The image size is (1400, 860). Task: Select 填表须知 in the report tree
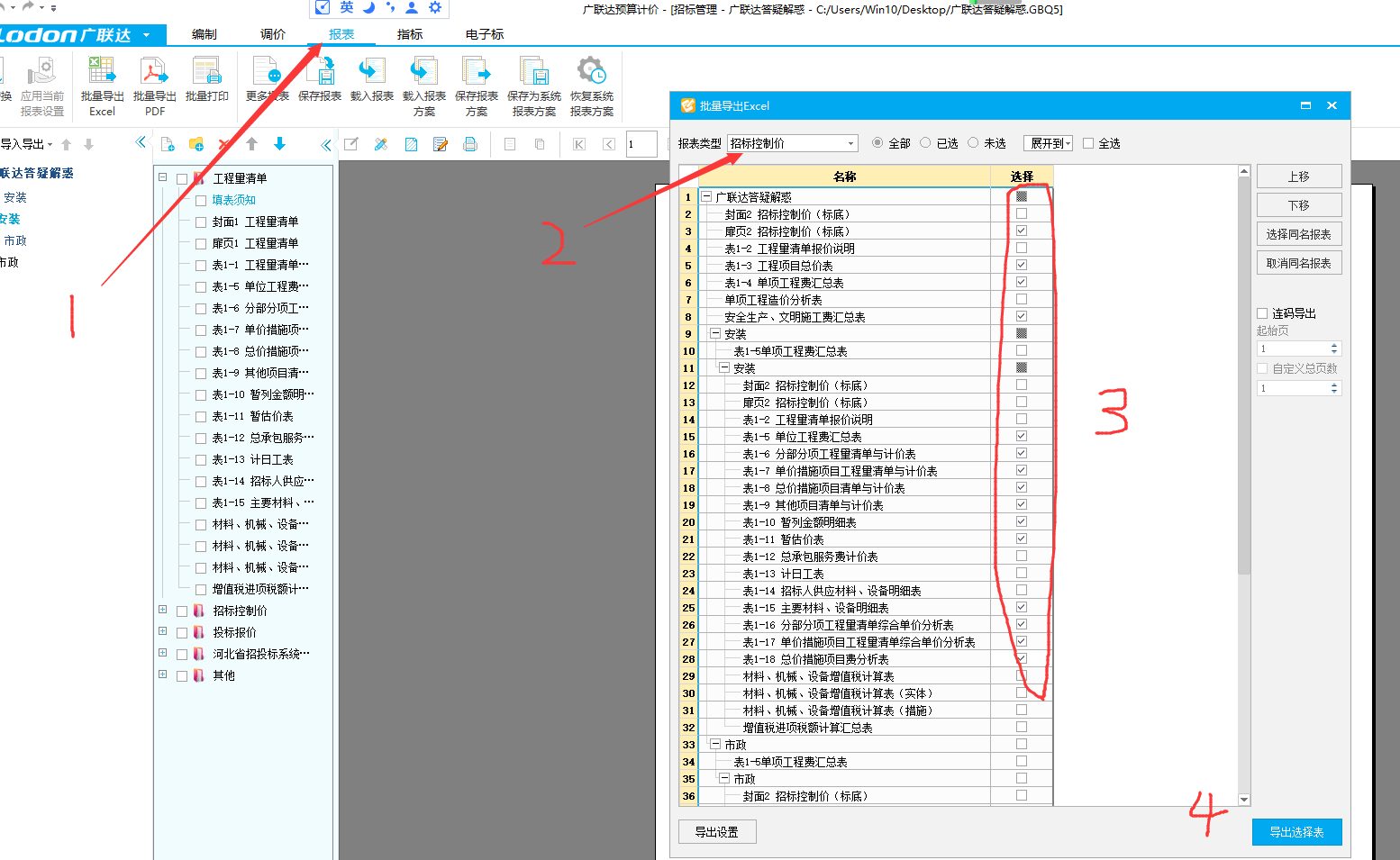point(234,200)
